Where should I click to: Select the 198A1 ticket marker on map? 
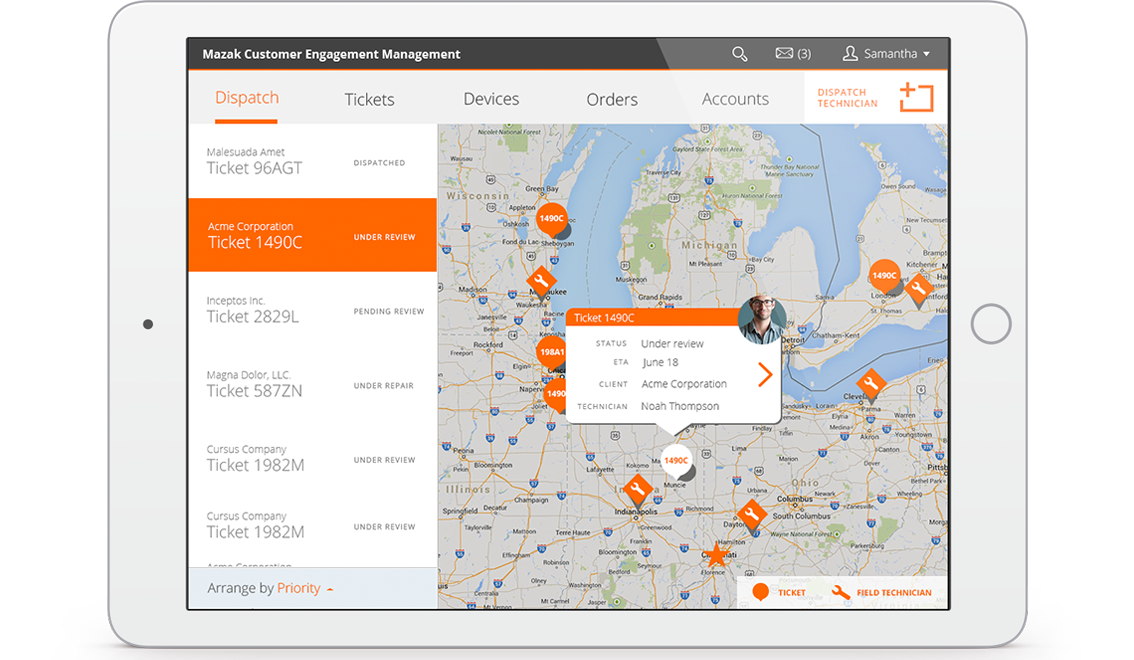pos(551,352)
